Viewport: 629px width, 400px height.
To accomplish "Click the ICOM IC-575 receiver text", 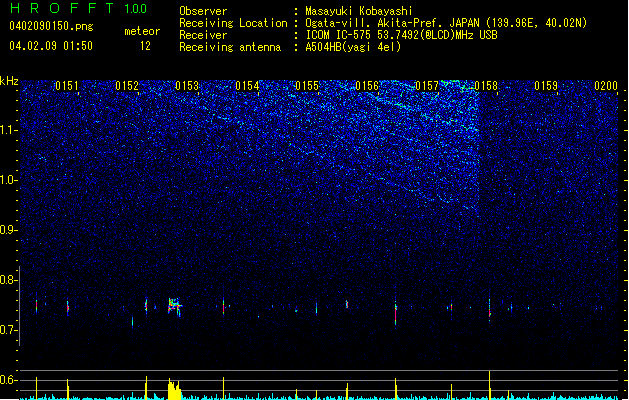I will (x=401, y=35).
